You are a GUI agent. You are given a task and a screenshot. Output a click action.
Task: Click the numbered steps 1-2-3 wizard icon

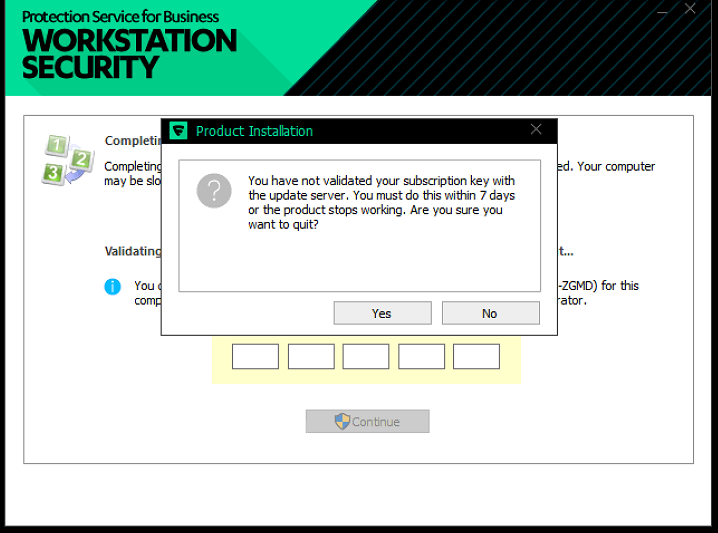coord(68,160)
